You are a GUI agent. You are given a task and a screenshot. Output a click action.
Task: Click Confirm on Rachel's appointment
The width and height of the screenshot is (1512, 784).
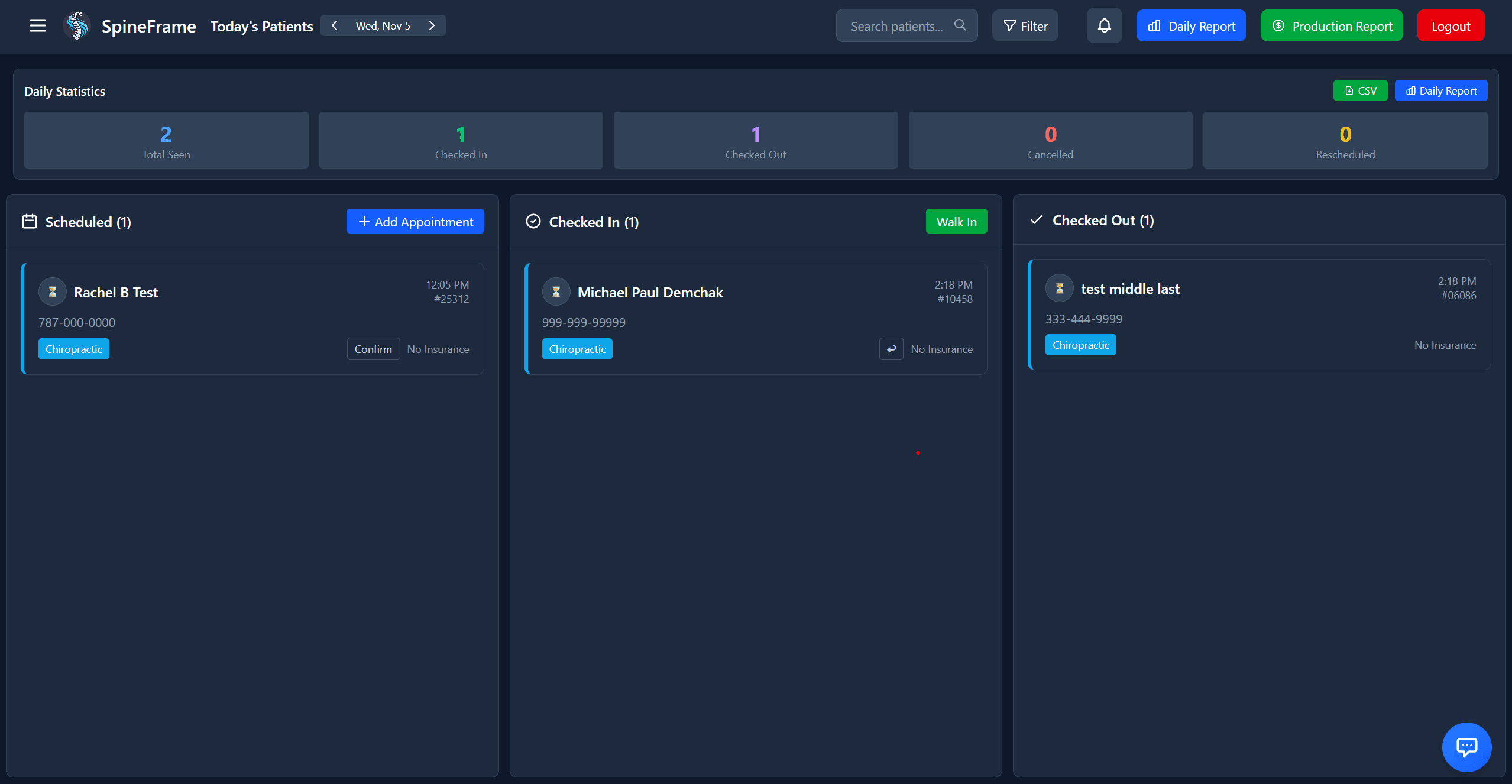point(373,349)
